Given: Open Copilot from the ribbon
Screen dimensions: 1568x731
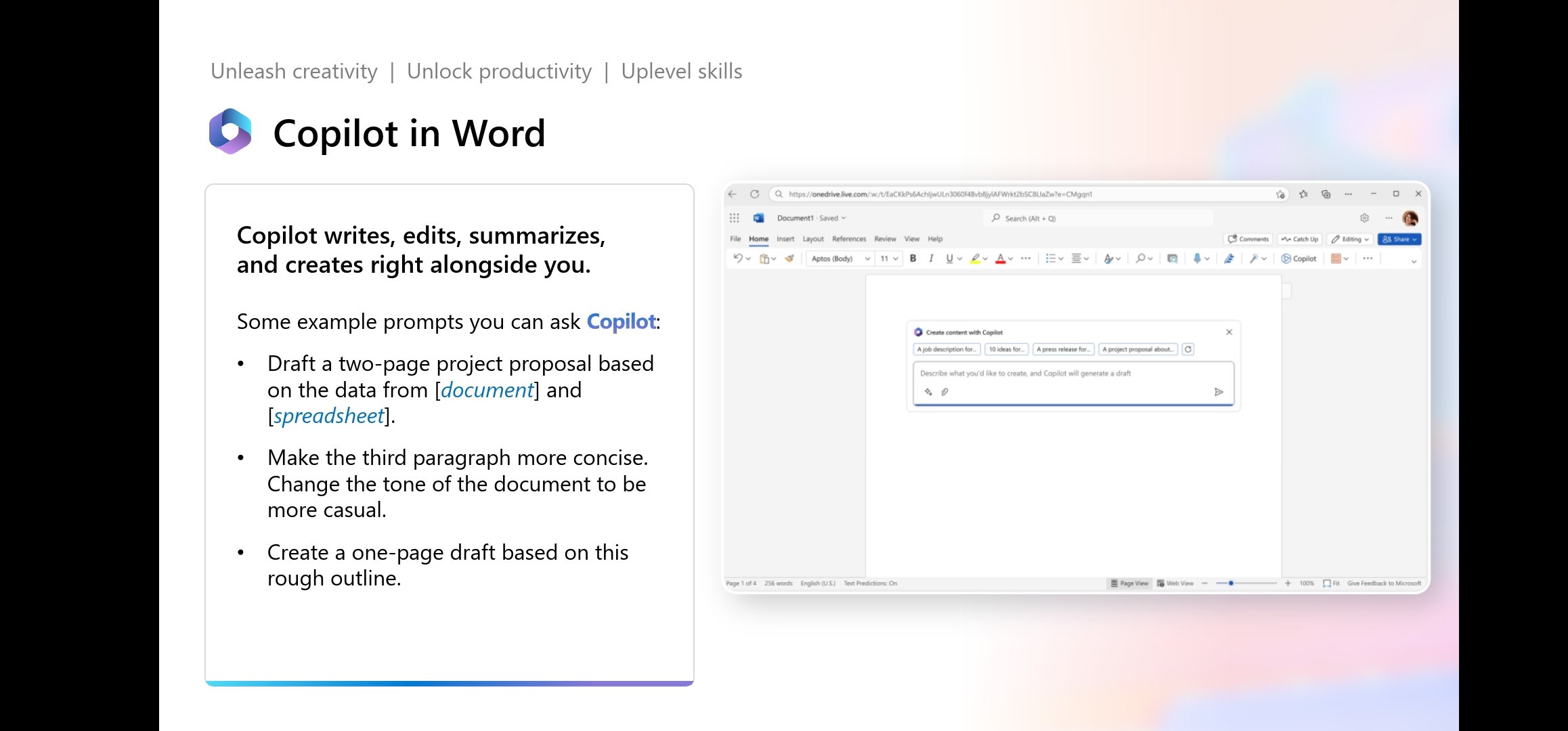Looking at the screenshot, I should click(x=1299, y=259).
